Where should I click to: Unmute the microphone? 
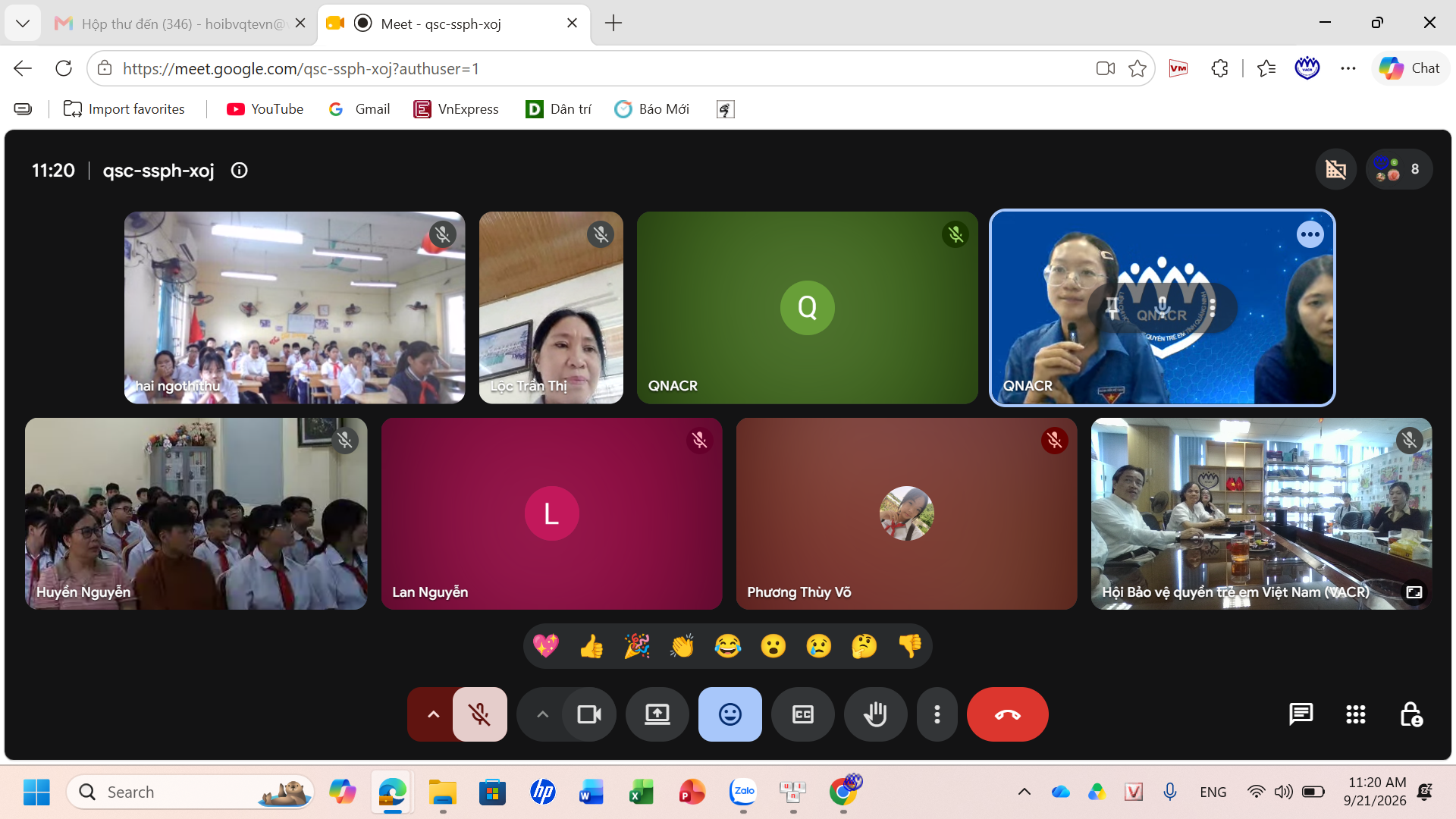click(479, 714)
